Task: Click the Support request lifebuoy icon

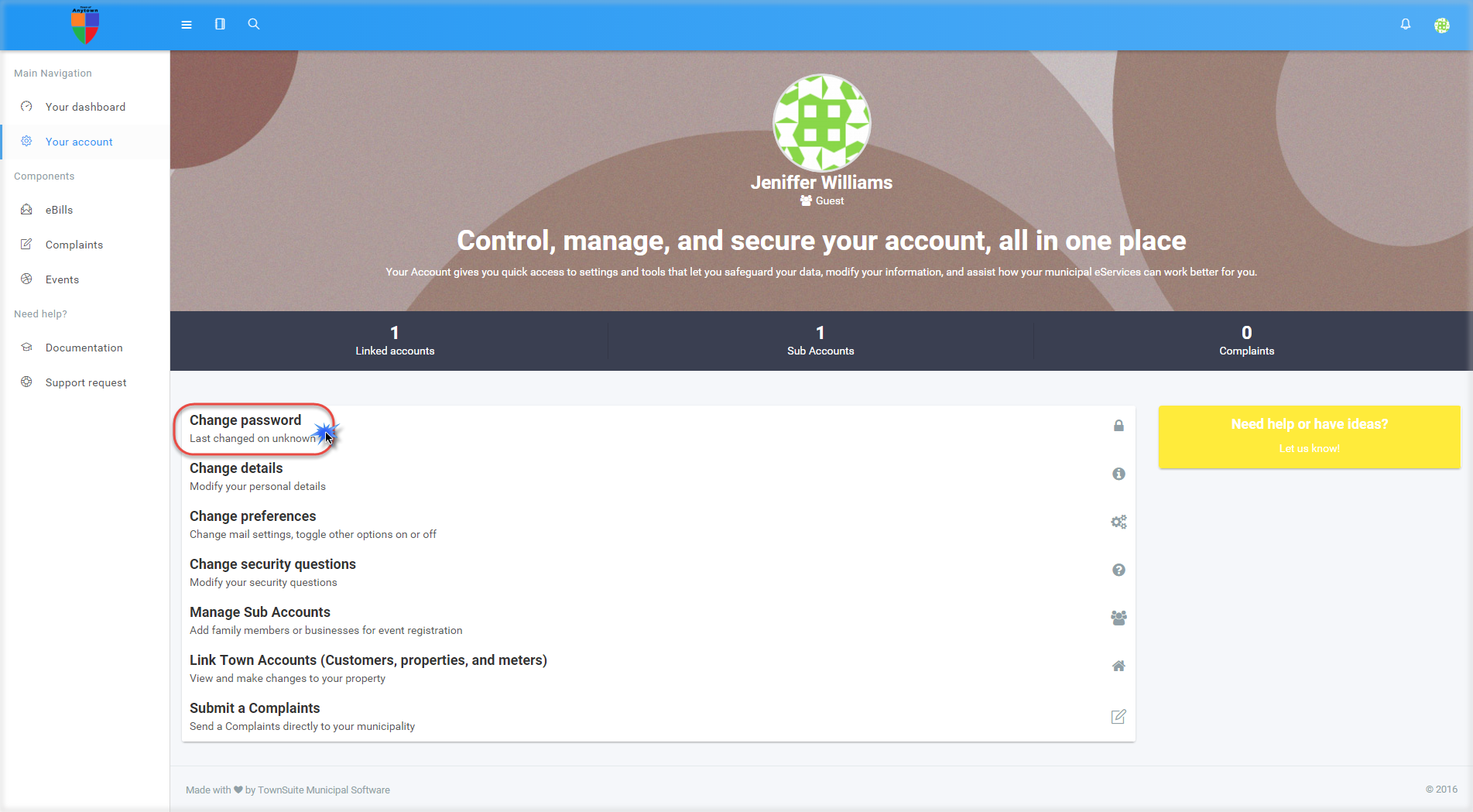Action: (26, 382)
